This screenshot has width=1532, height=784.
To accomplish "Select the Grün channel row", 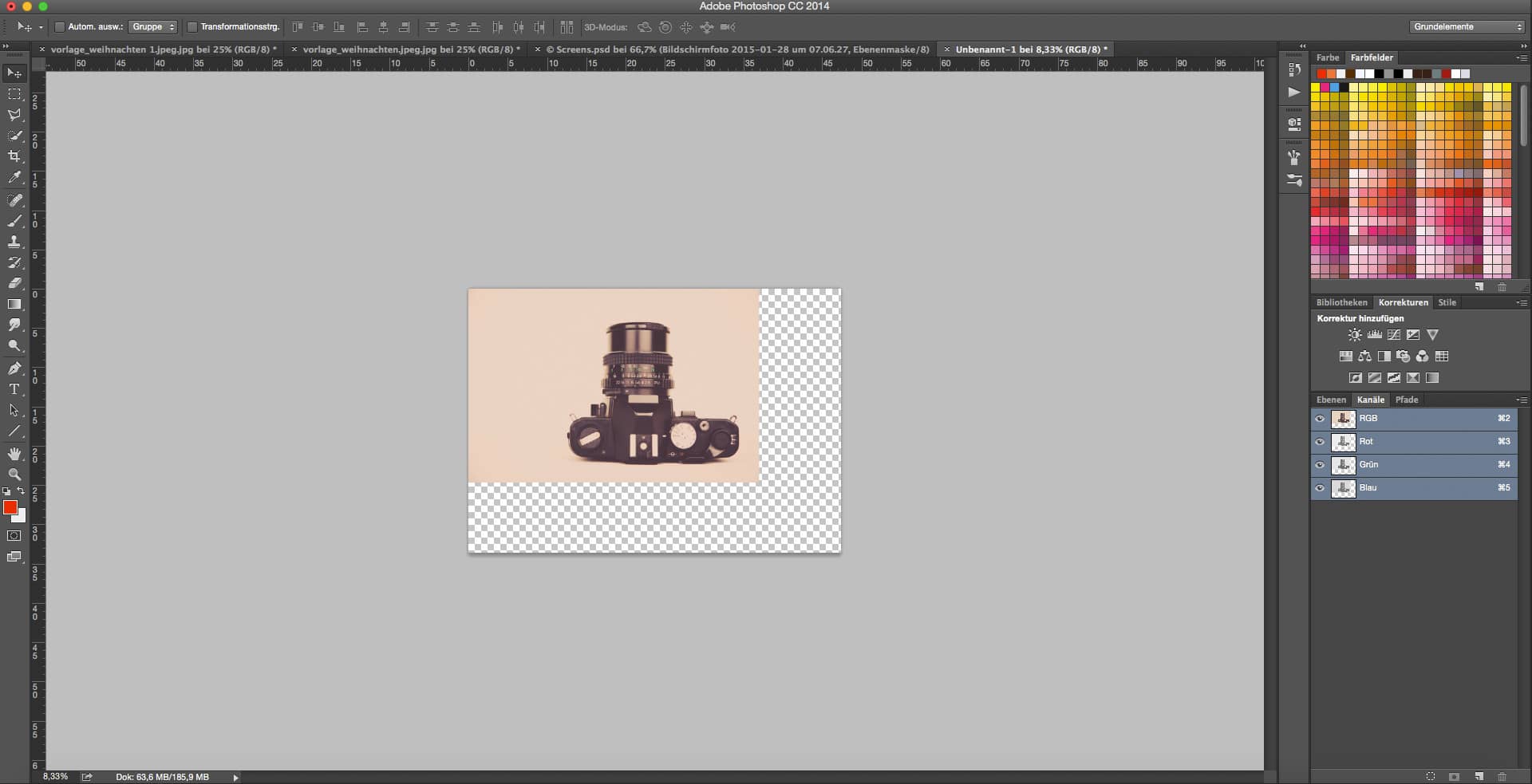I will [x=1420, y=465].
